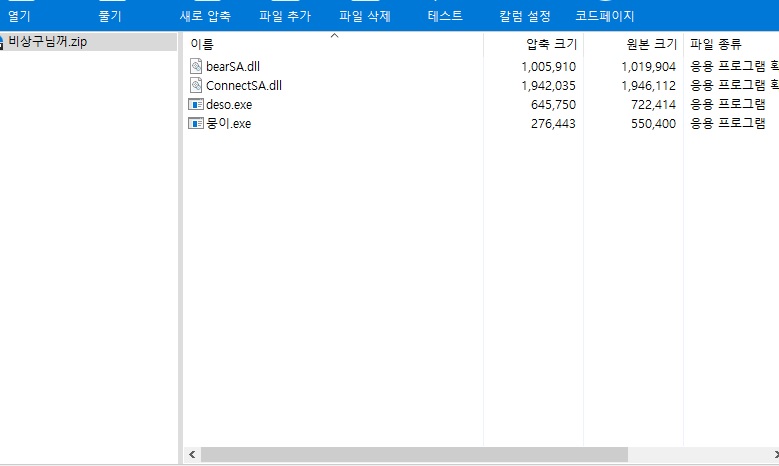This screenshot has width=779, height=466.
Task: Click the bearSA.dll file icon
Action: coord(196,66)
